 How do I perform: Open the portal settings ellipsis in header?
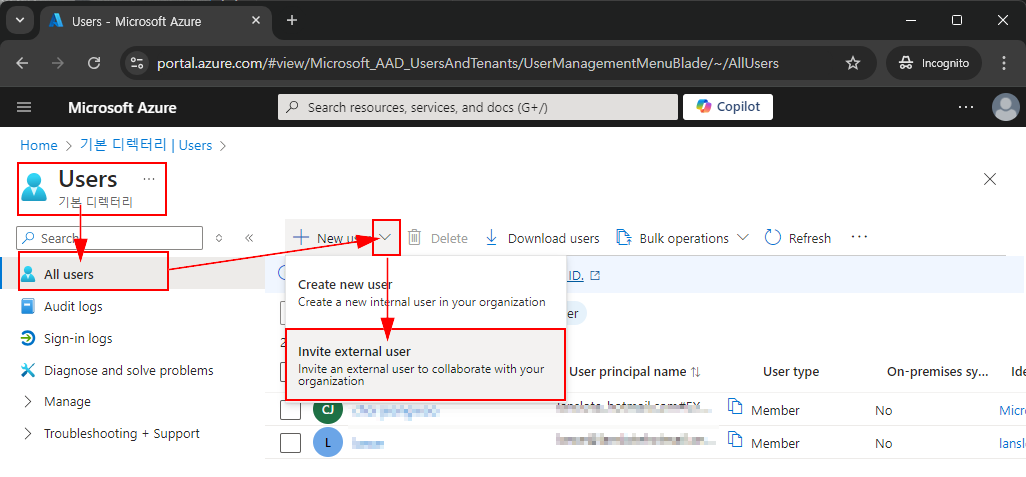click(966, 107)
